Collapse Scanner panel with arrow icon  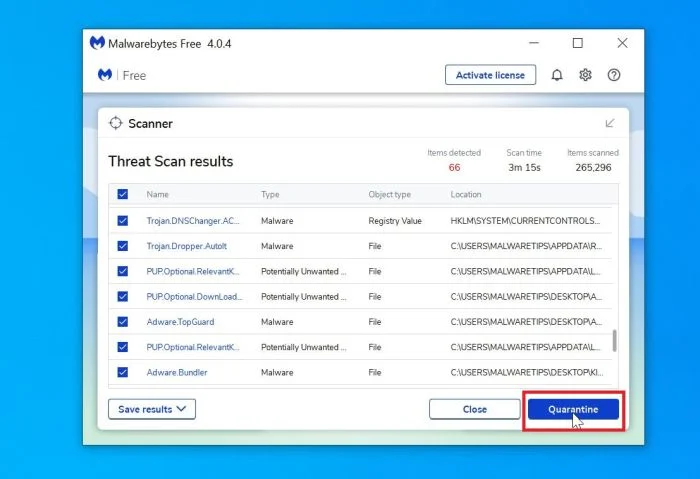pos(610,123)
